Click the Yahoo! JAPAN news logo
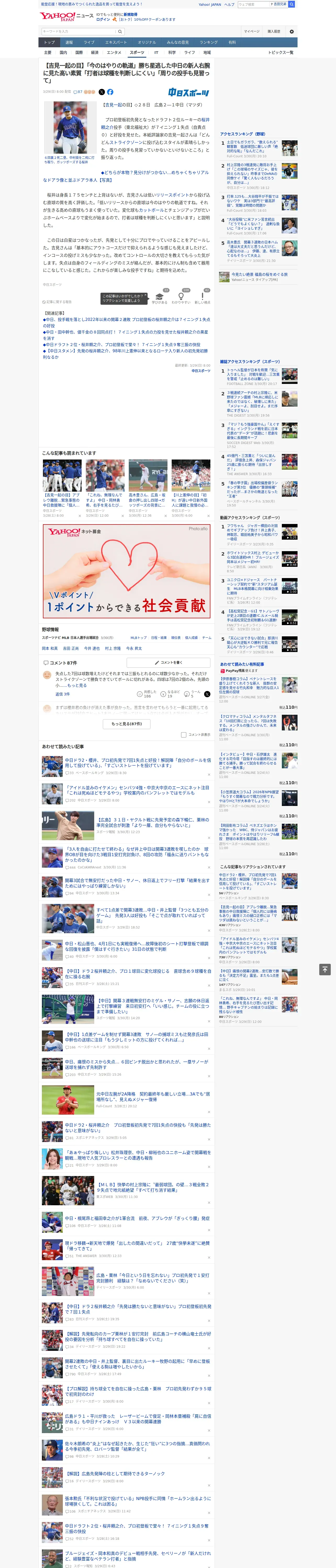The width and height of the screenshot is (336, 1568). tap(66, 16)
